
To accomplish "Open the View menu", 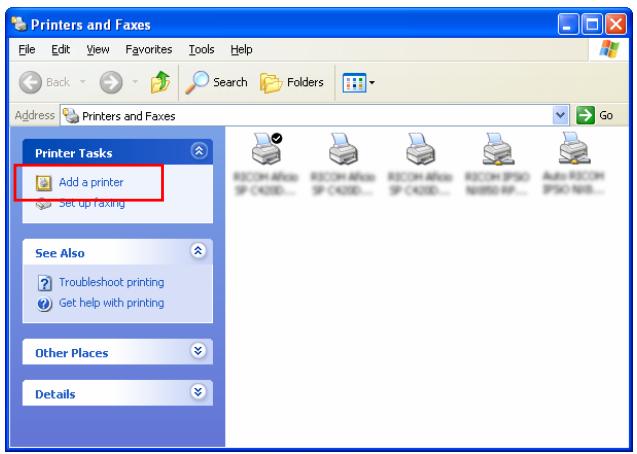I will [x=98, y=50].
